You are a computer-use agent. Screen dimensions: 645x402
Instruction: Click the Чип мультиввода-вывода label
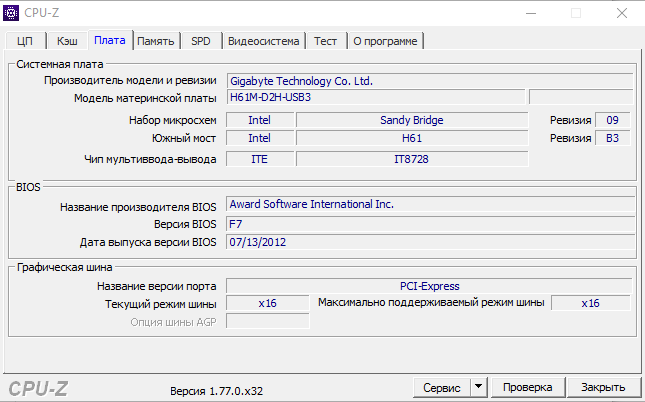150,159
